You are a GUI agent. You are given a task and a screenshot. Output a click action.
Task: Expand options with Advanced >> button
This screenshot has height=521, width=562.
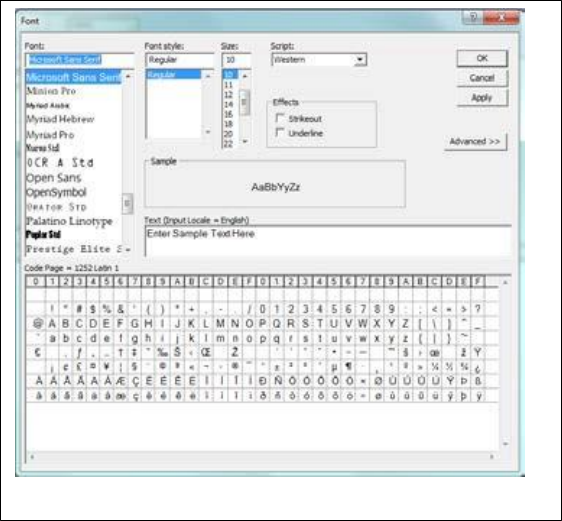tap(475, 142)
